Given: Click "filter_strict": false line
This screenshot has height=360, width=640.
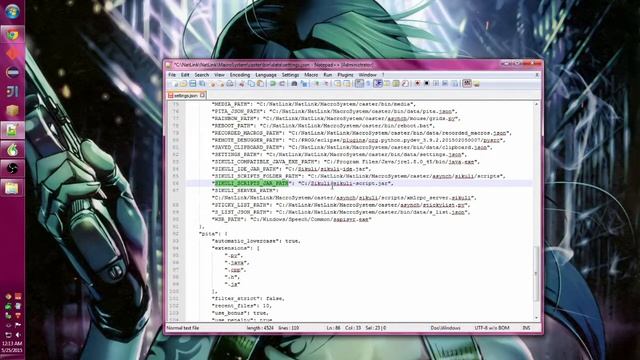Looking at the screenshot, I should 248,298.
